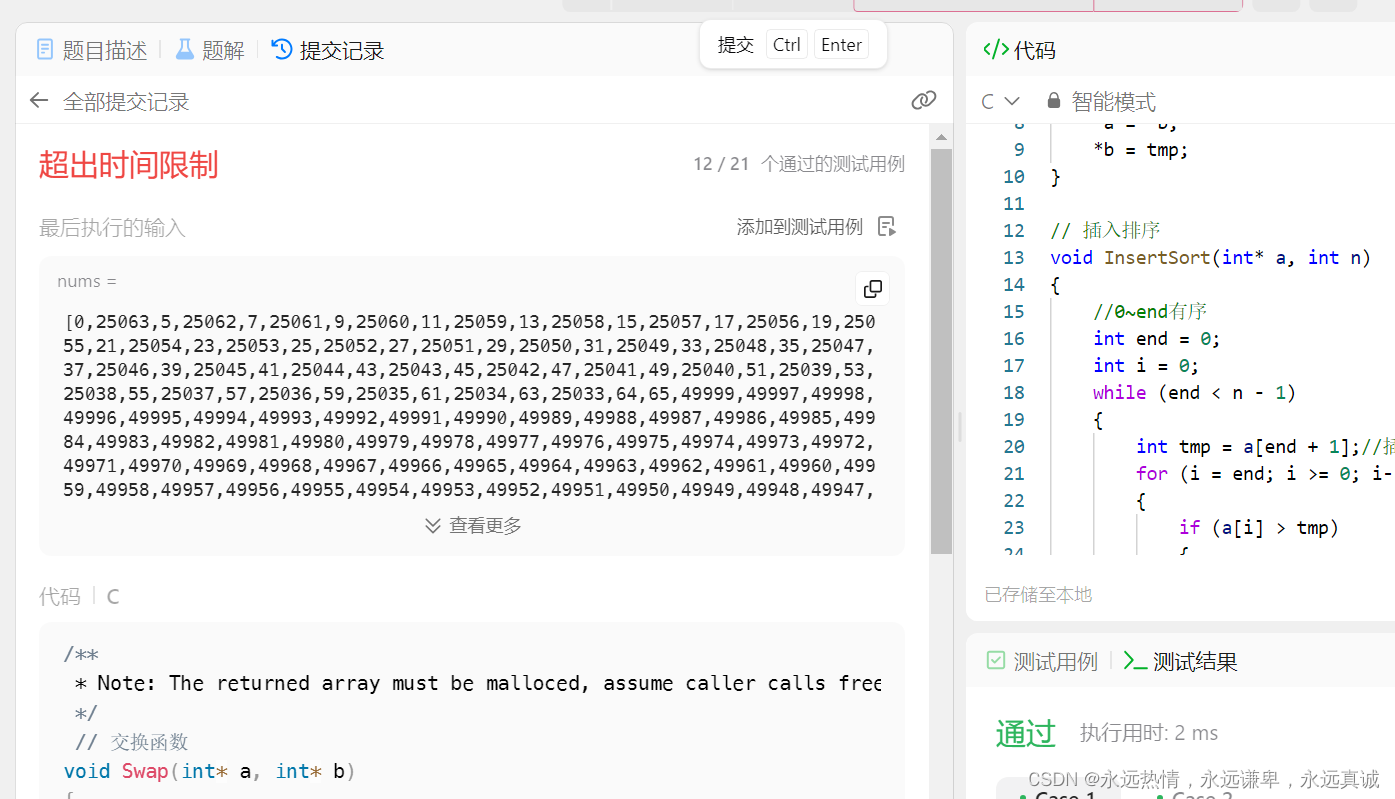This screenshot has width=1395, height=799.
Task: Click the 12 / 21 passed count
Action: coord(721,164)
